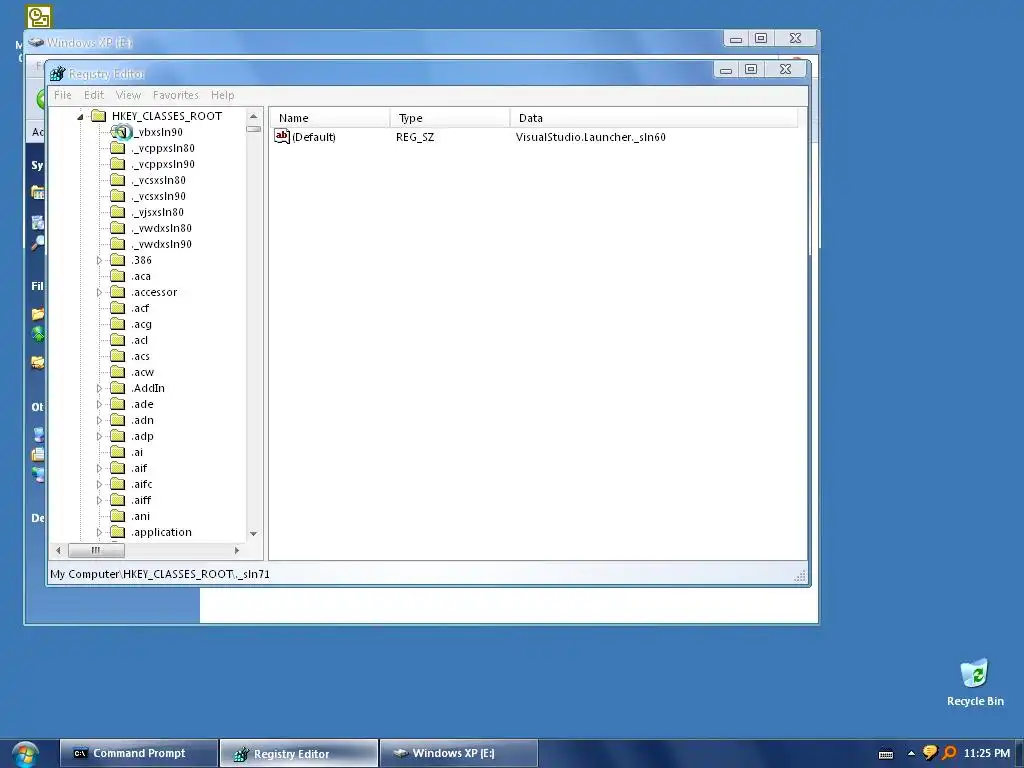The image size is (1024, 768).
Task: Click the (Default) string value icon
Action: 281,136
